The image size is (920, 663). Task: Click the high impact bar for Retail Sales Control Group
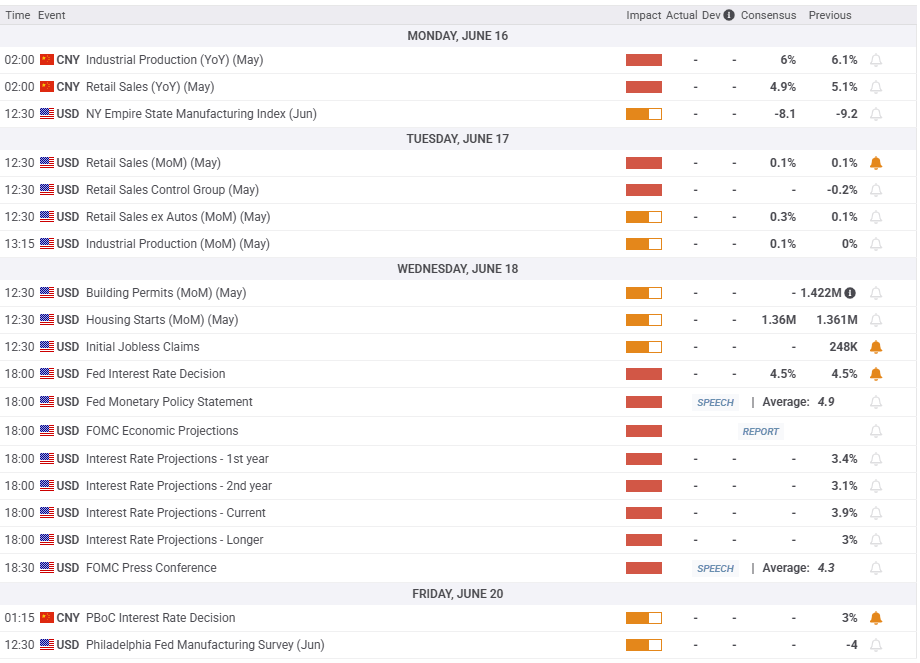643,190
